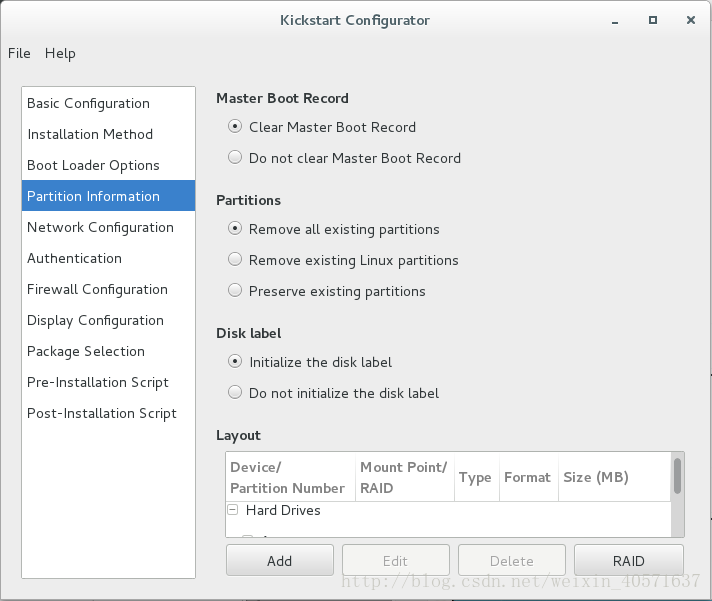The width and height of the screenshot is (712, 601).
Task: Select Preserve existing partitions radio button
Action: (235, 291)
